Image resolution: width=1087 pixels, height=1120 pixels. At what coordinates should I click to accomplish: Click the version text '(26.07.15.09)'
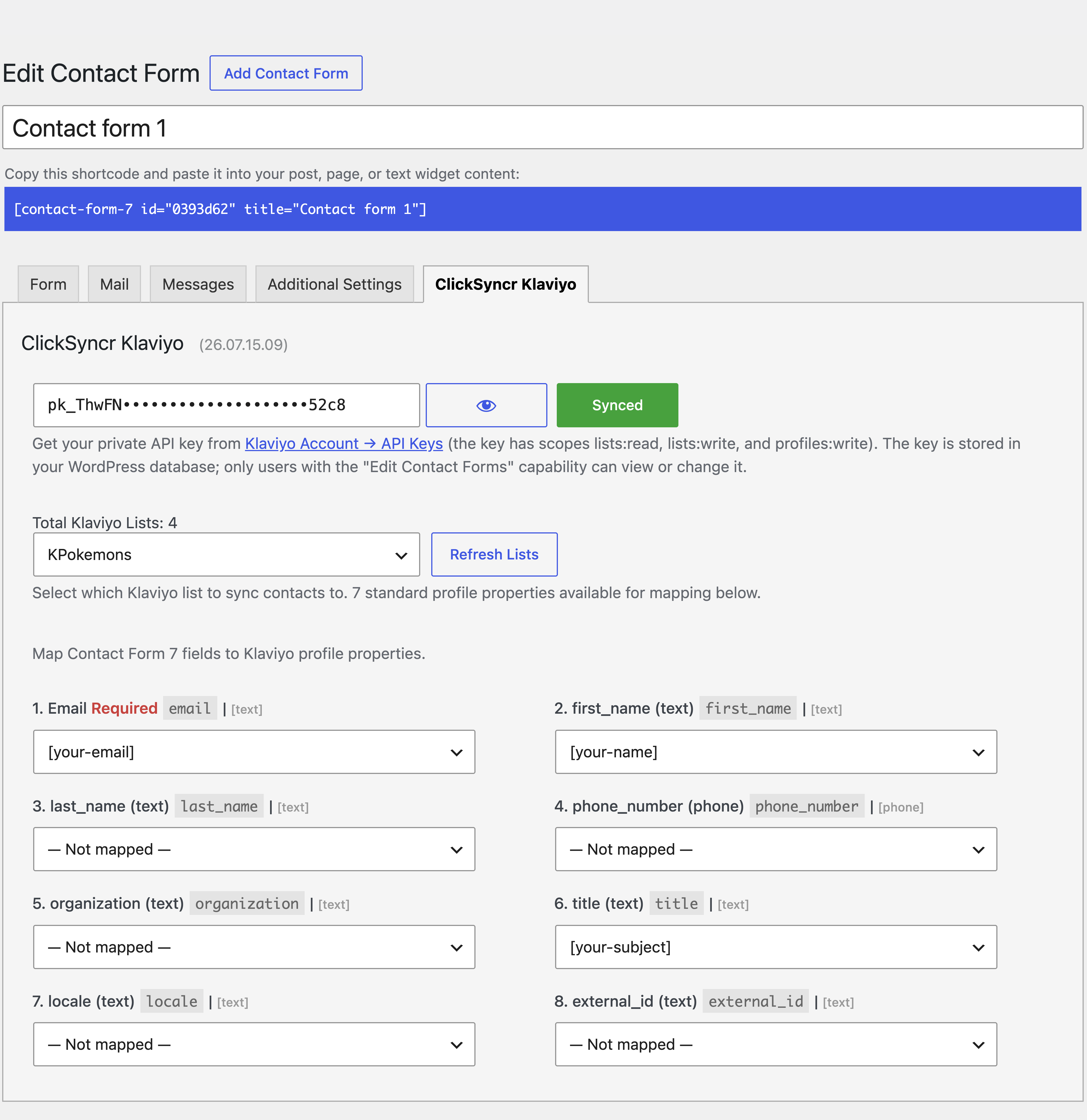[x=244, y=345]
